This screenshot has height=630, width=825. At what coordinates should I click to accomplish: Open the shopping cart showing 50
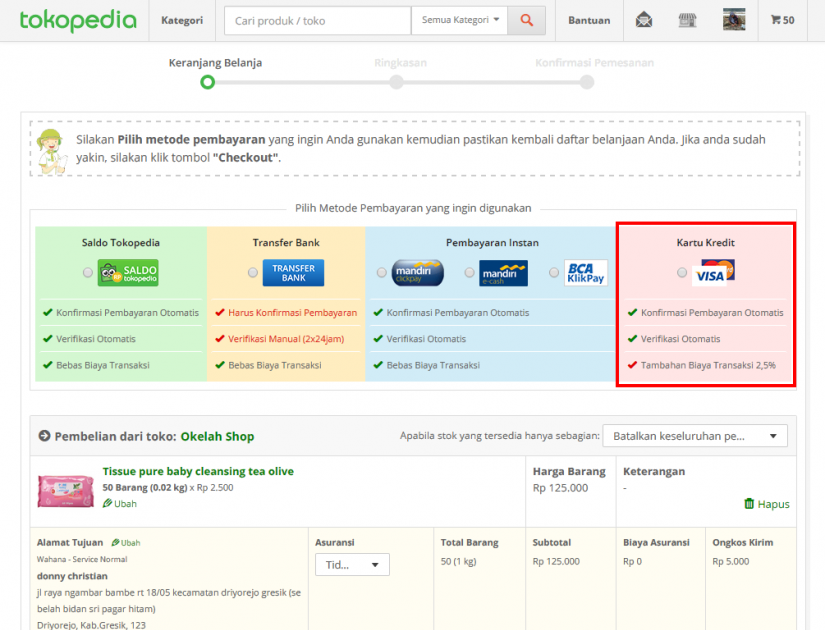783,20
